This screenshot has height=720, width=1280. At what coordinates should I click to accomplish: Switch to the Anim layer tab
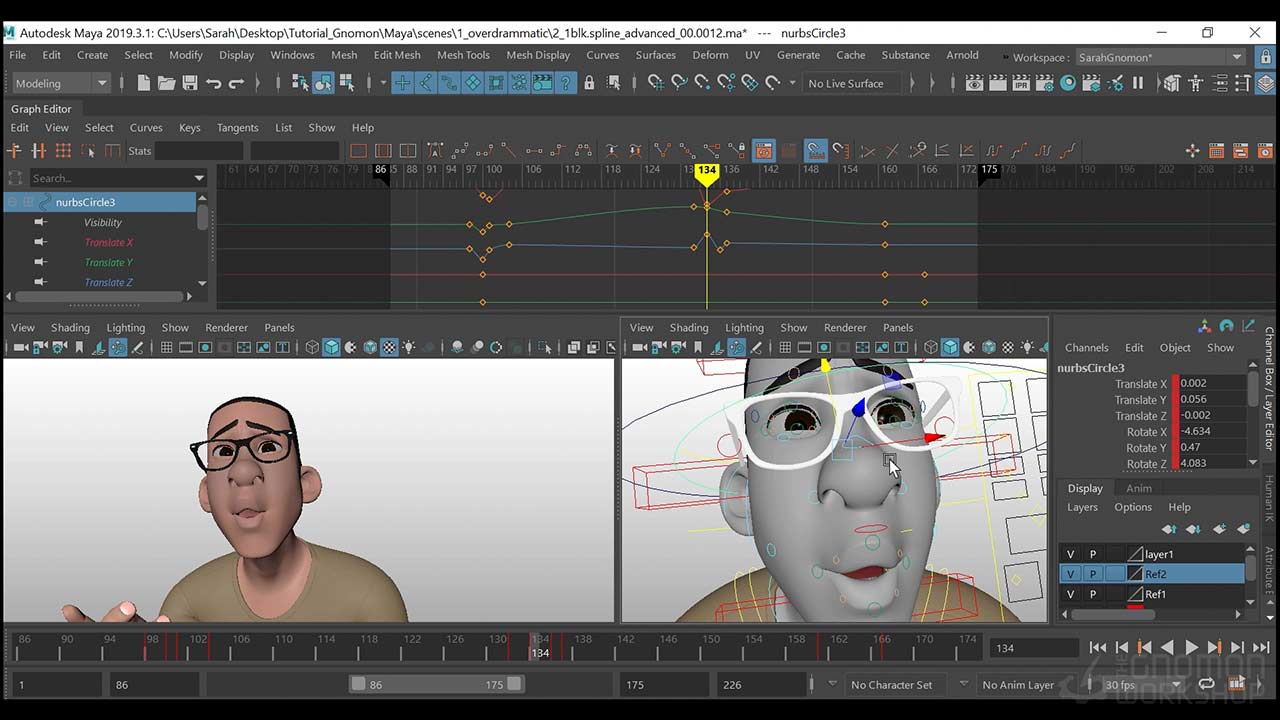tap(1138, 488)
